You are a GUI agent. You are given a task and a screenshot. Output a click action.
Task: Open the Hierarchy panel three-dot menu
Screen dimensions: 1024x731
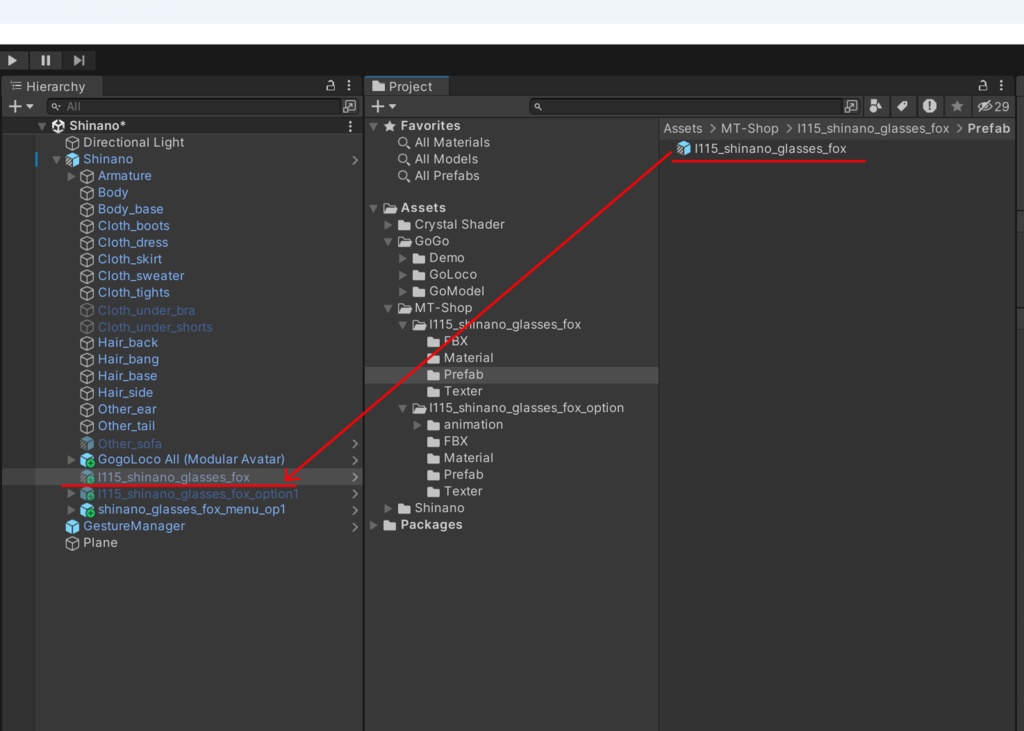click(x=349, y=86)
